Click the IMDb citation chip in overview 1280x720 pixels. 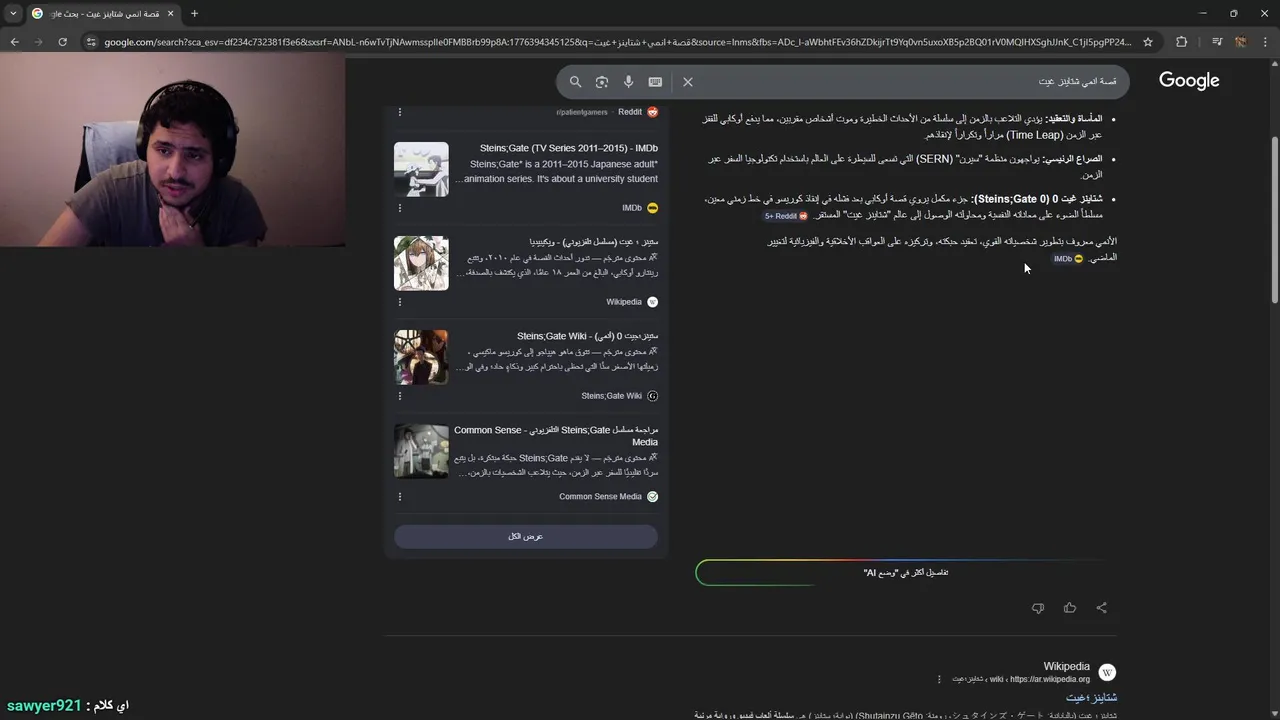[x=1068, y=259]
